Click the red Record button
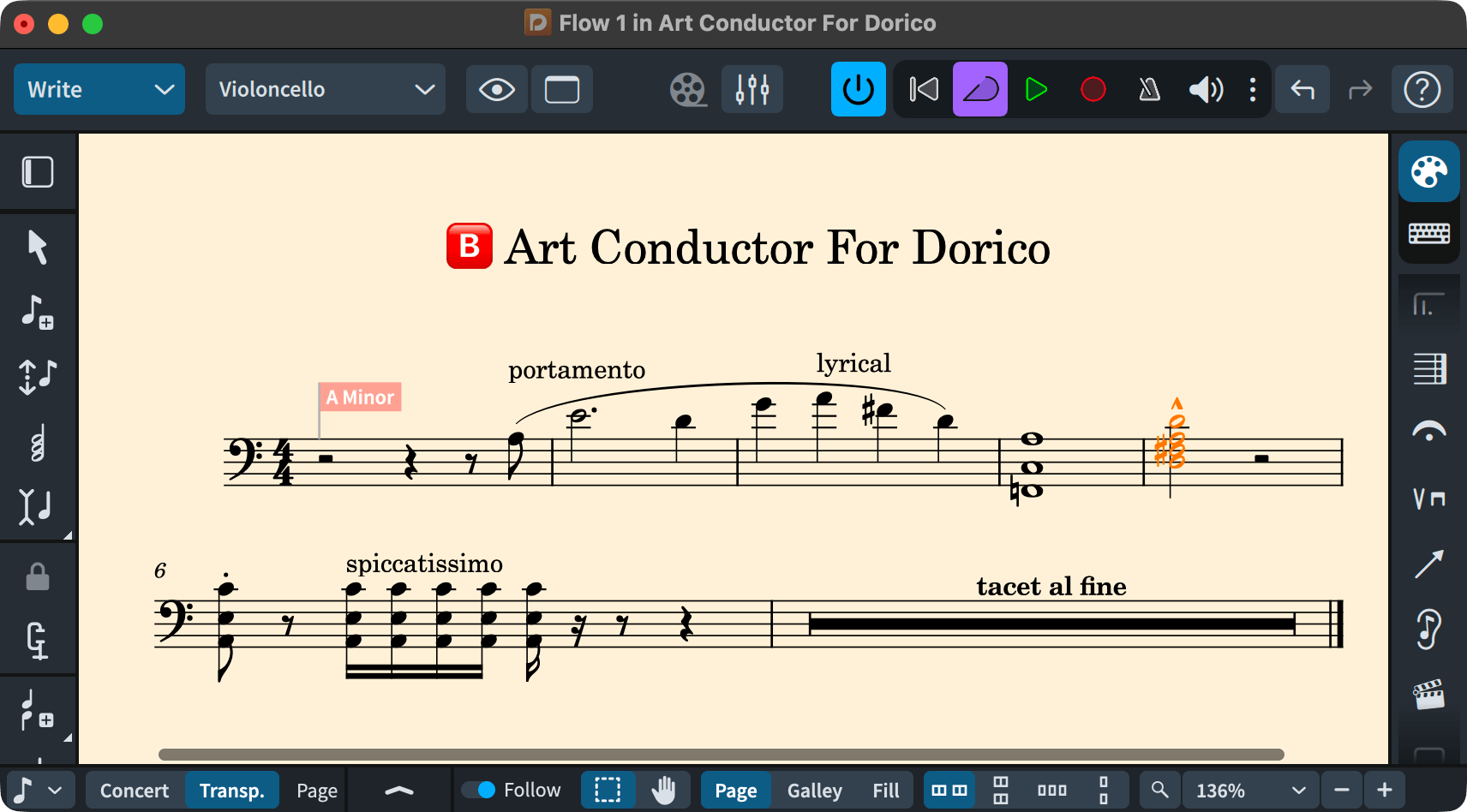 [x=1093, y=89]
